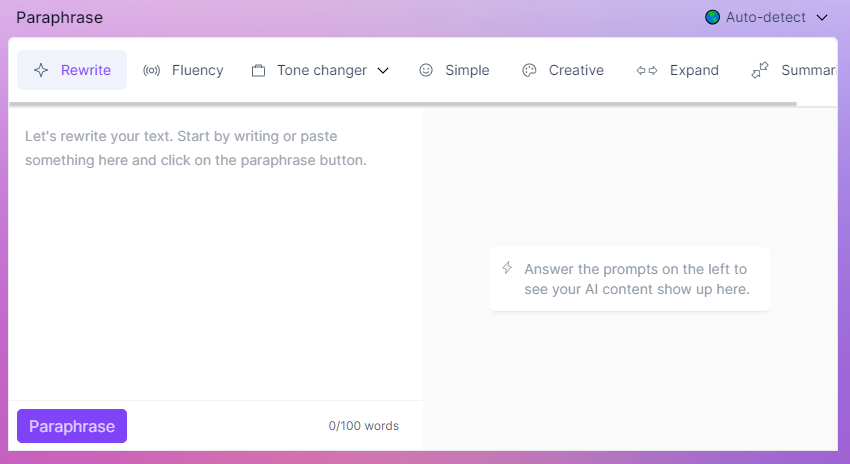Screen dimensions: 850x464
Task: Click the lightning bolt icon in output hint
Action: click(x=507, y=268)
